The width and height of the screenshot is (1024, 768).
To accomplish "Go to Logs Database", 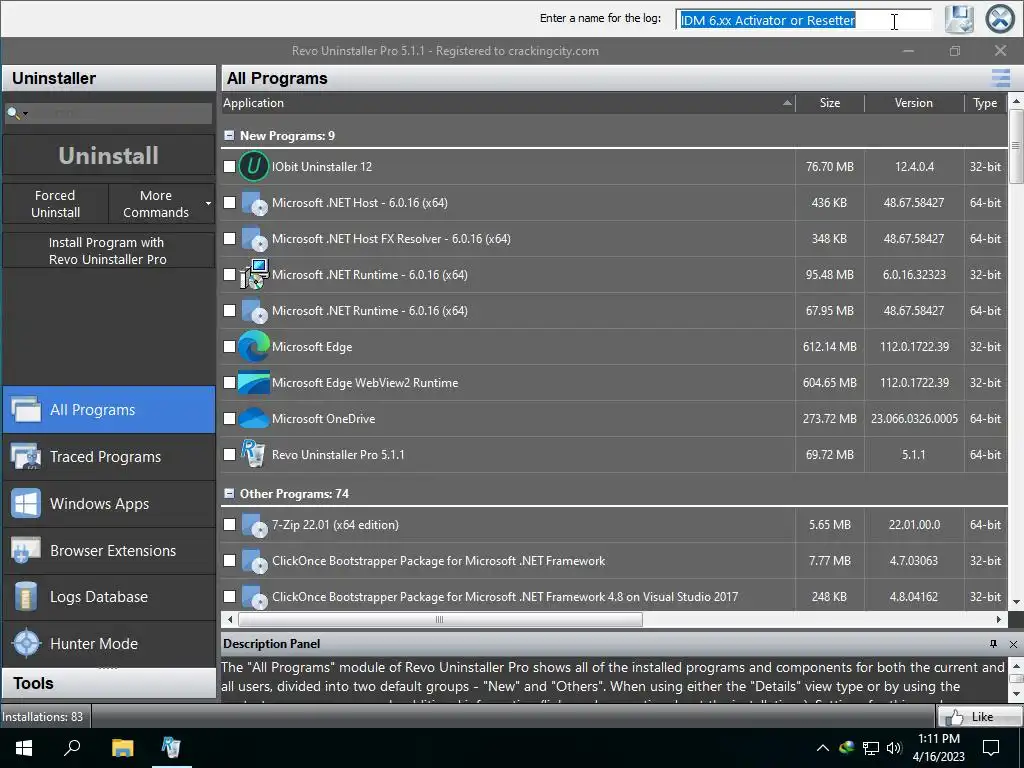I will point(109,597).
